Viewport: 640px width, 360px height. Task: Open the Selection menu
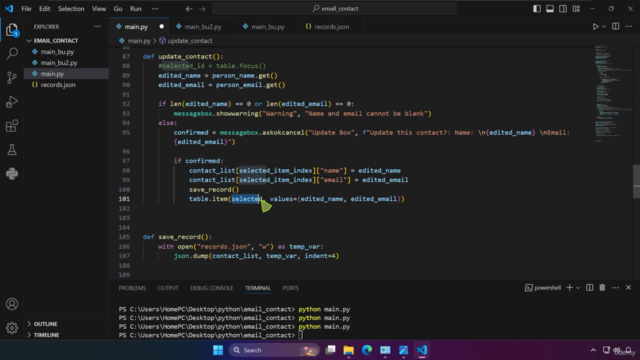71,9
